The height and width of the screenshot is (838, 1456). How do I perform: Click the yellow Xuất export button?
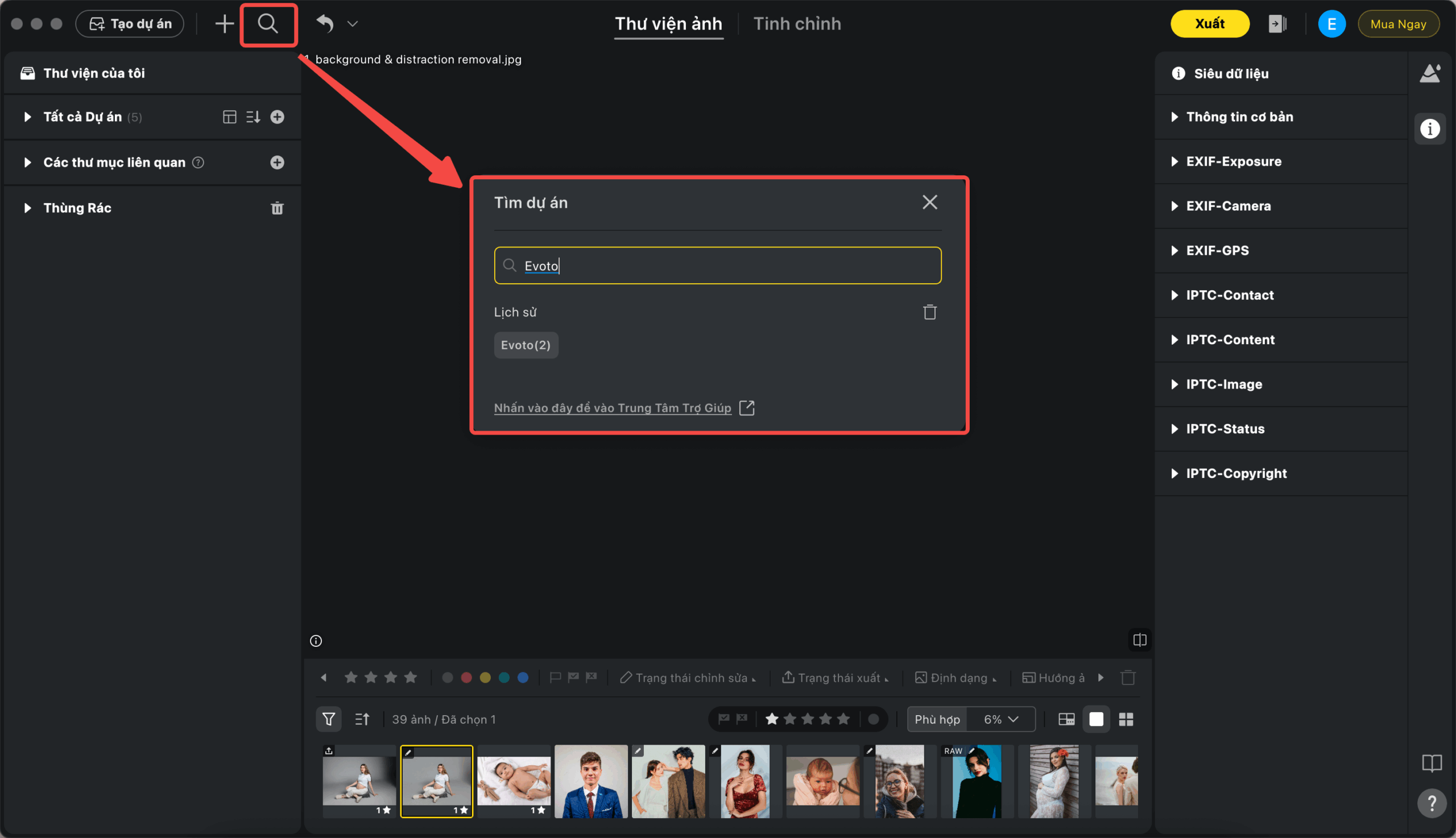(1210, 23)
